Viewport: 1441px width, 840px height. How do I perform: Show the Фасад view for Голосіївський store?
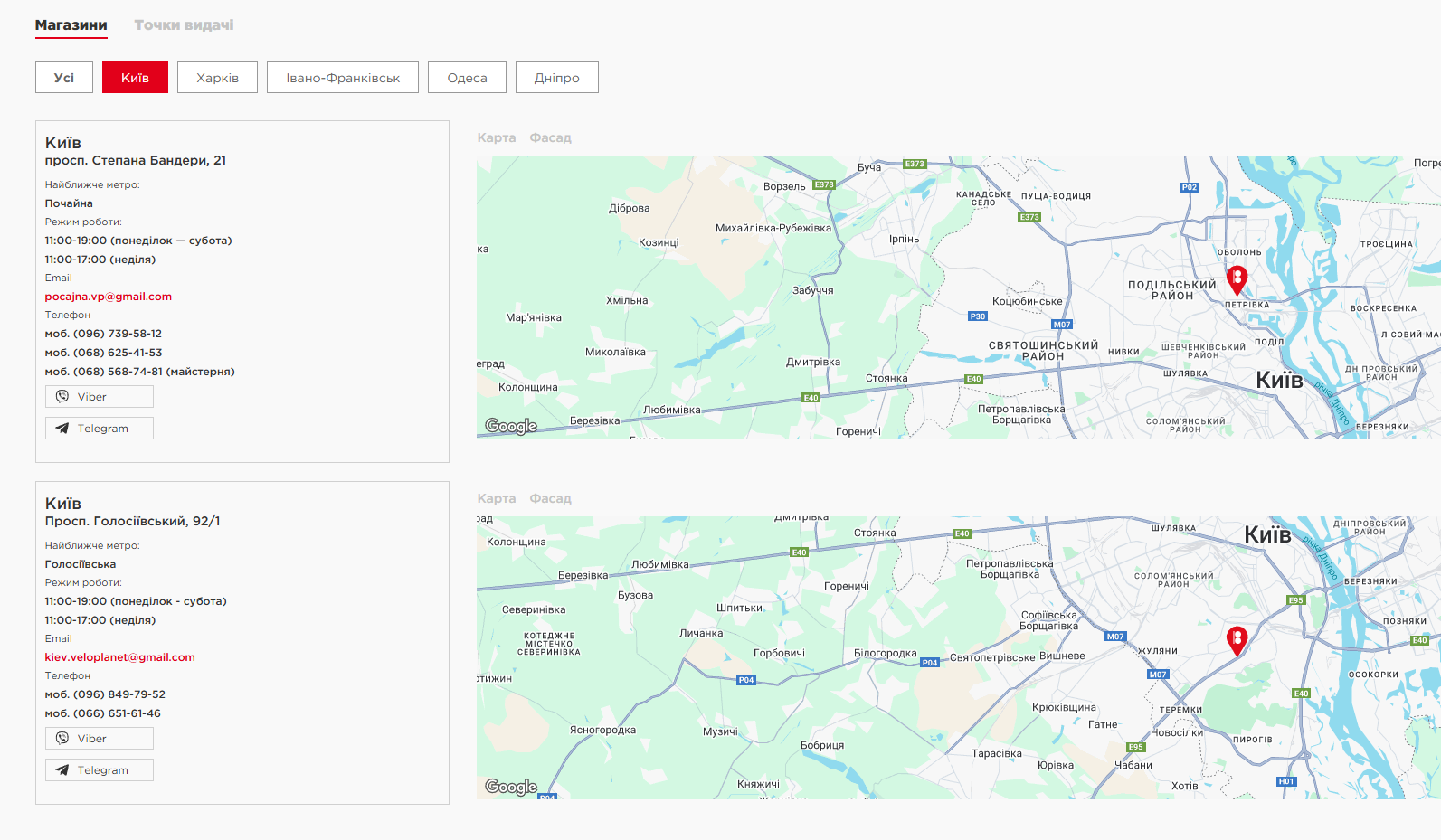coord(551,498)
